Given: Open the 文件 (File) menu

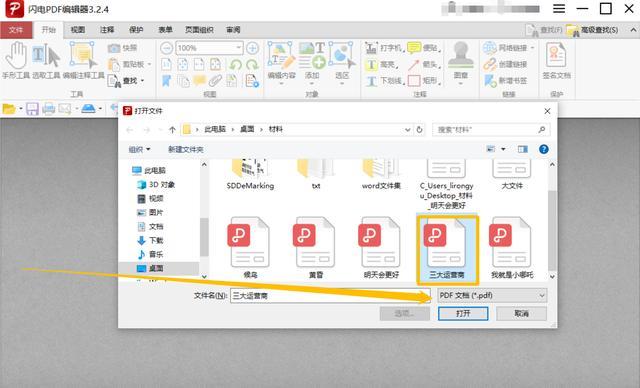Looking at the screenshot, I should pos(16,30).
